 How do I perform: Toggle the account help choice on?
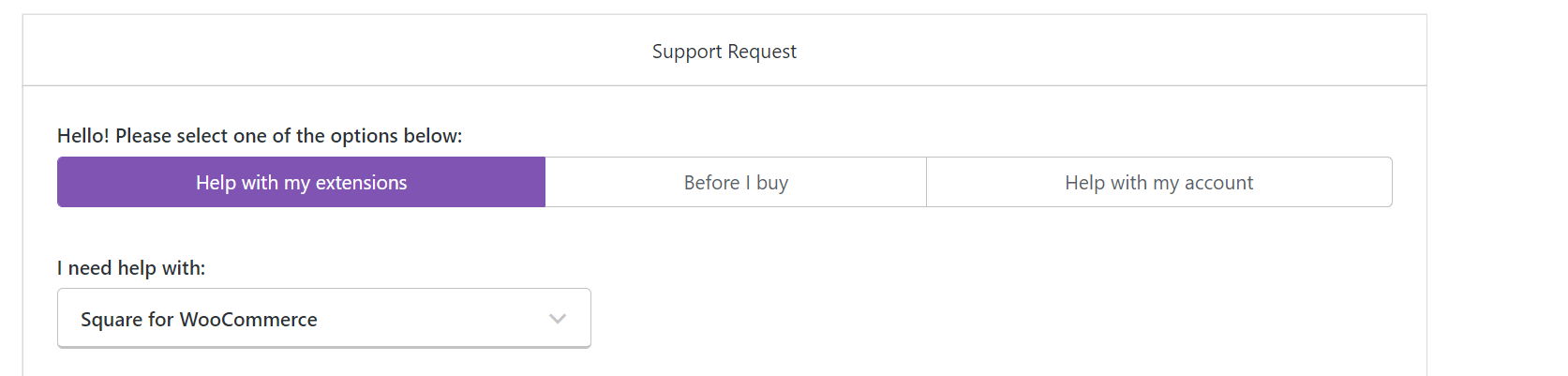pyautogui.click(x=1158, y=182)
